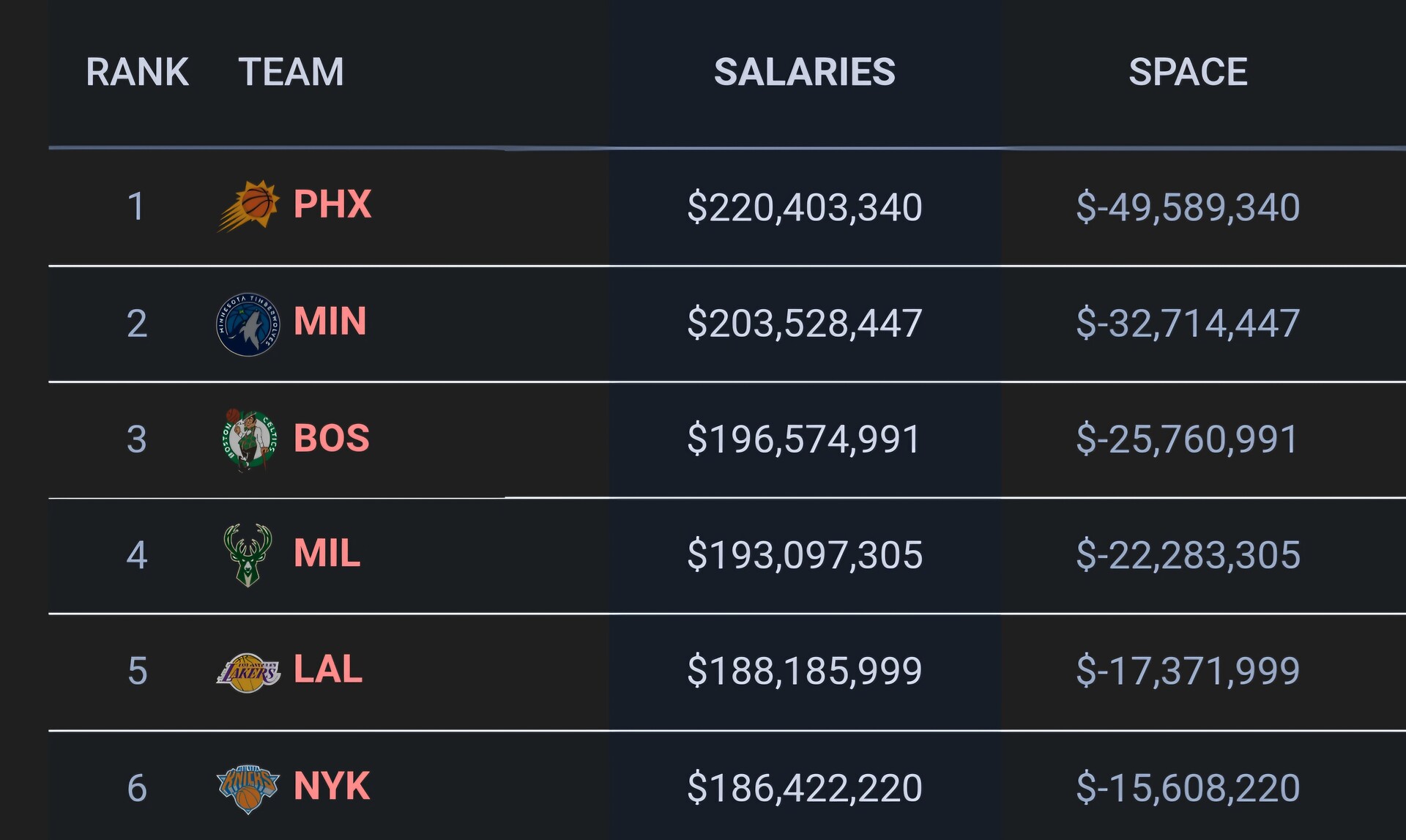Click the Minnesota Timberwolves logo
The width and height of the screenshot is (1406, 840).
[248, 324]
